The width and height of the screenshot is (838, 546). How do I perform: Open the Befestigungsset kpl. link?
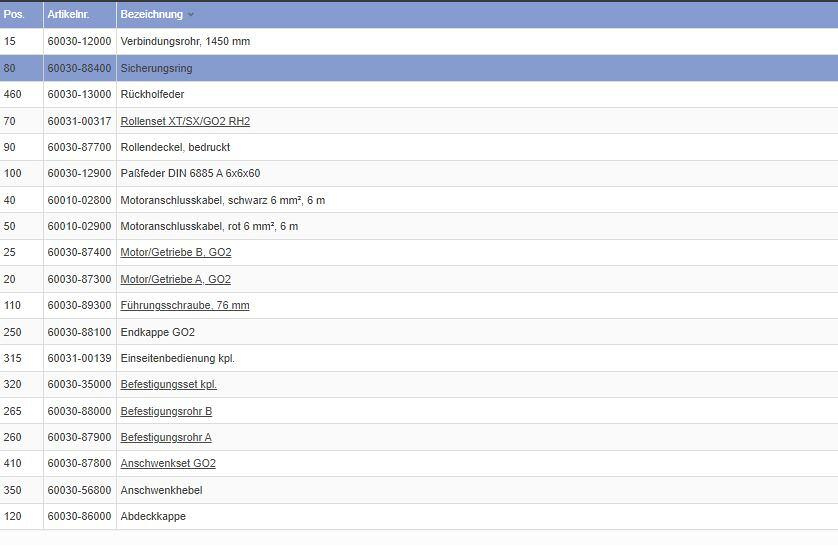[168, 384]
